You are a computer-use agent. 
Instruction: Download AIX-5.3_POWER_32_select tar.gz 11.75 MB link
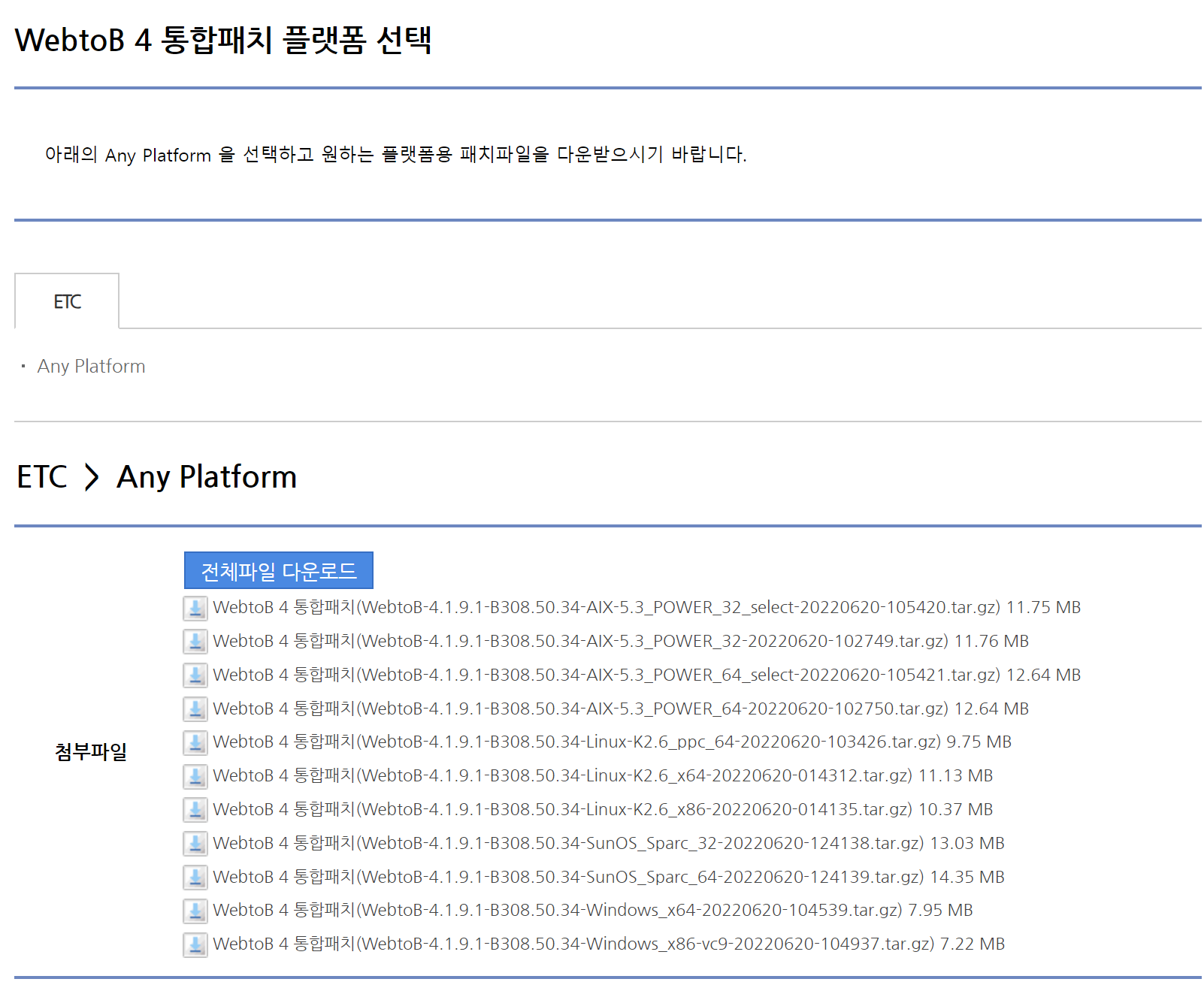[x=646, y=607]
